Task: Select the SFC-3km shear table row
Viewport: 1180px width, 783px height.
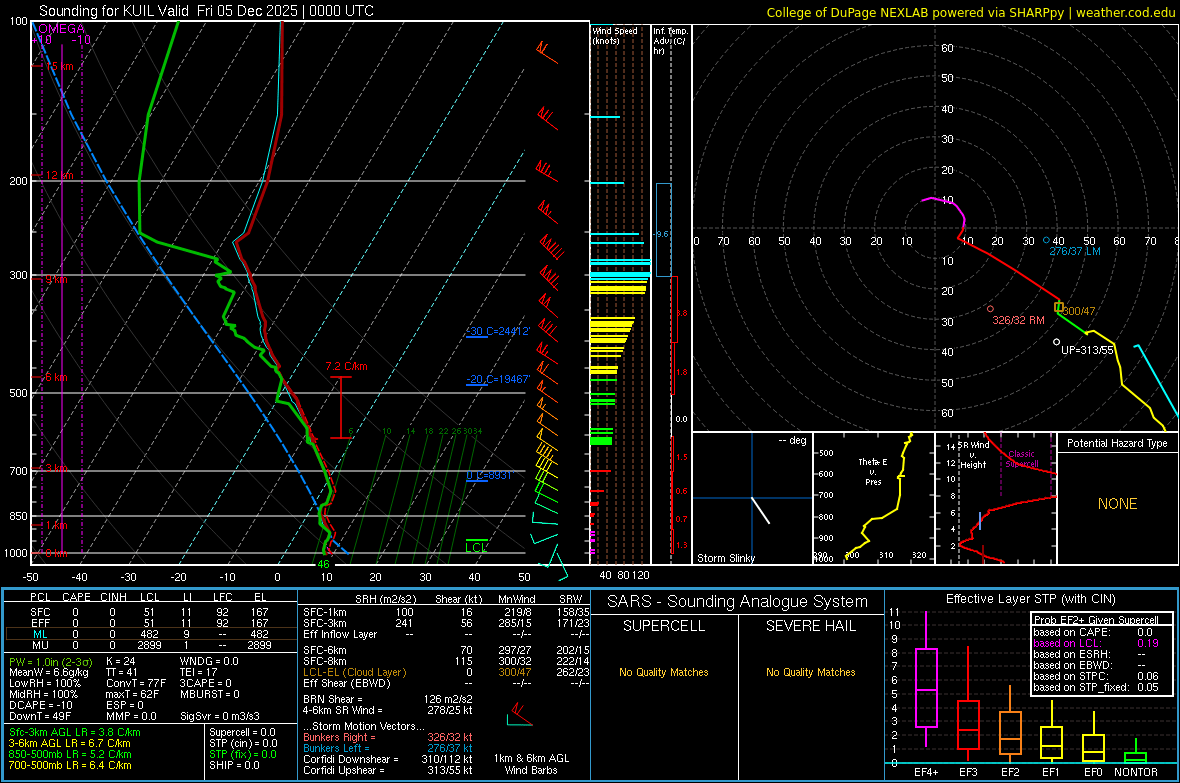Action: pyautogui.click(x=446, y=623)
